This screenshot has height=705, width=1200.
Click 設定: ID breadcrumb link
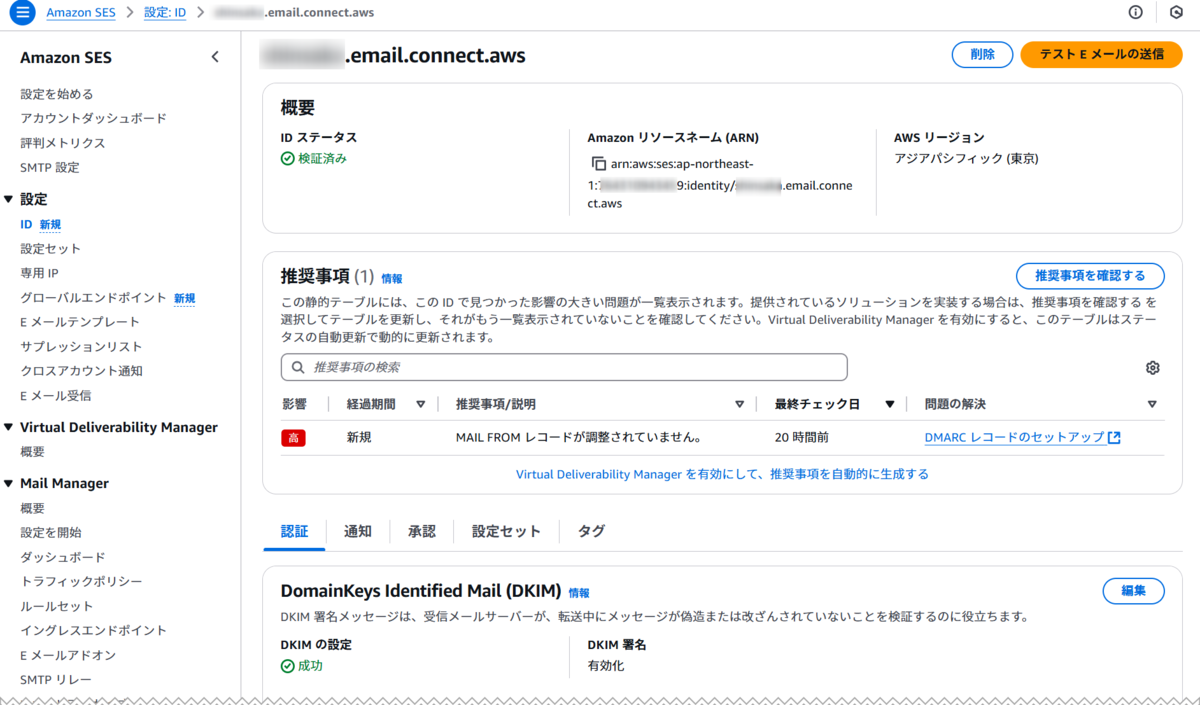coord(164,13)
